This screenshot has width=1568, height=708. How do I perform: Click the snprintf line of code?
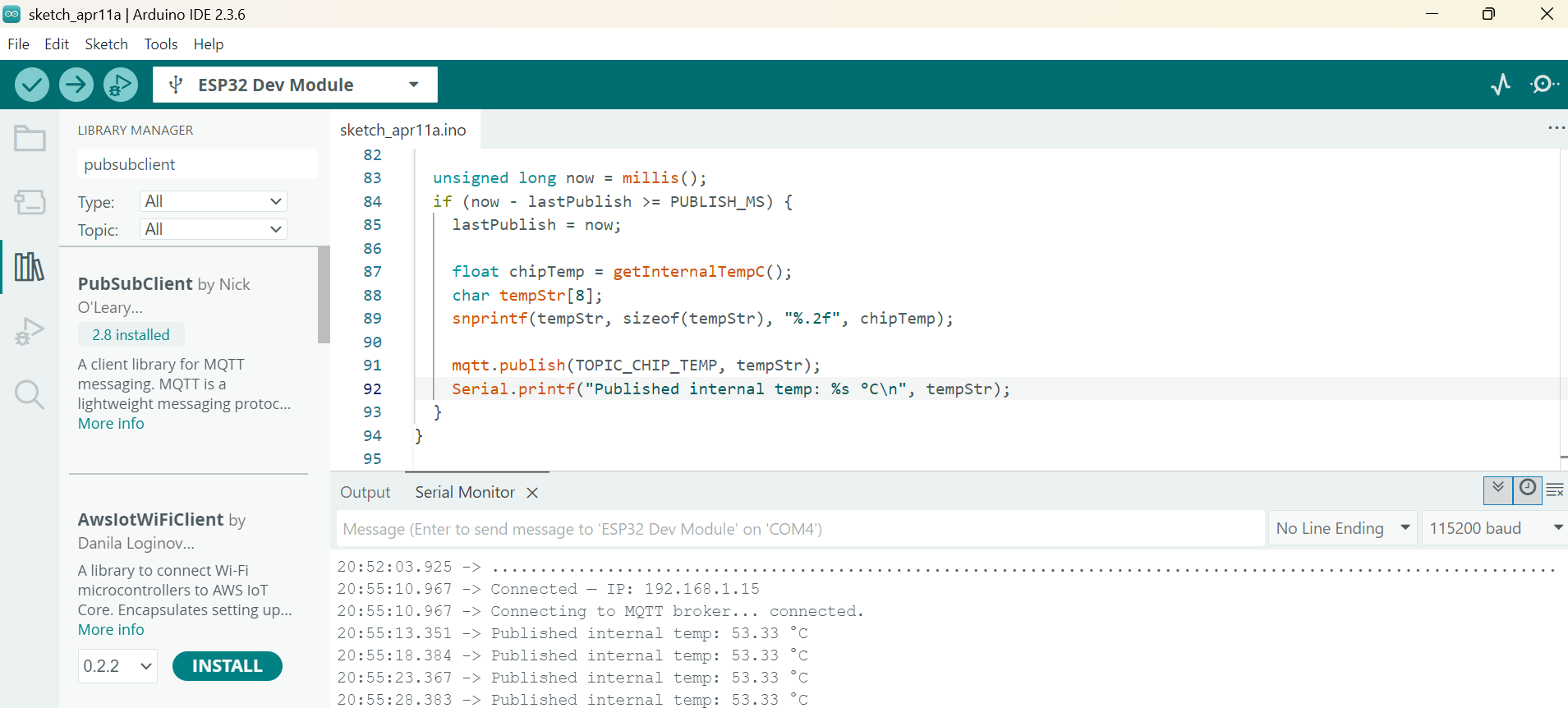[702, 319]
